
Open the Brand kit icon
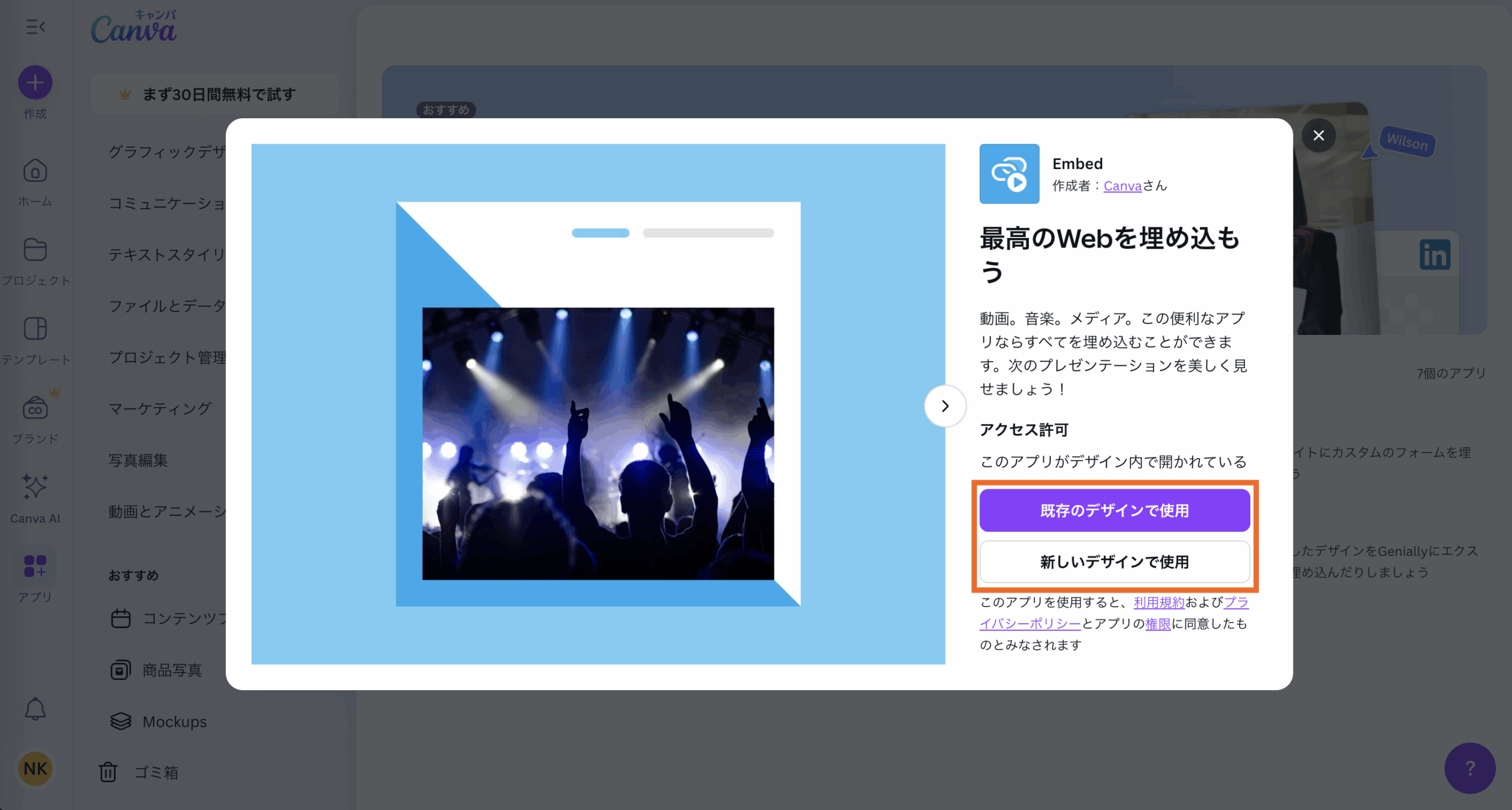35,408
